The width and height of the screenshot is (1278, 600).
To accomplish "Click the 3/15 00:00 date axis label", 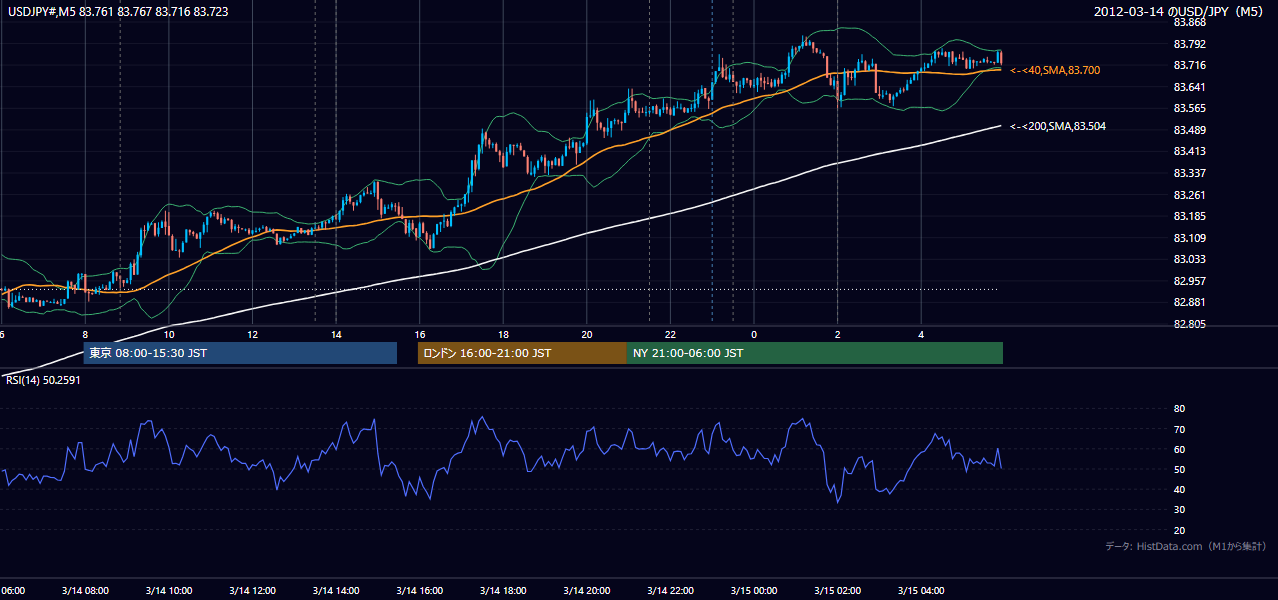I will [754, 590].
